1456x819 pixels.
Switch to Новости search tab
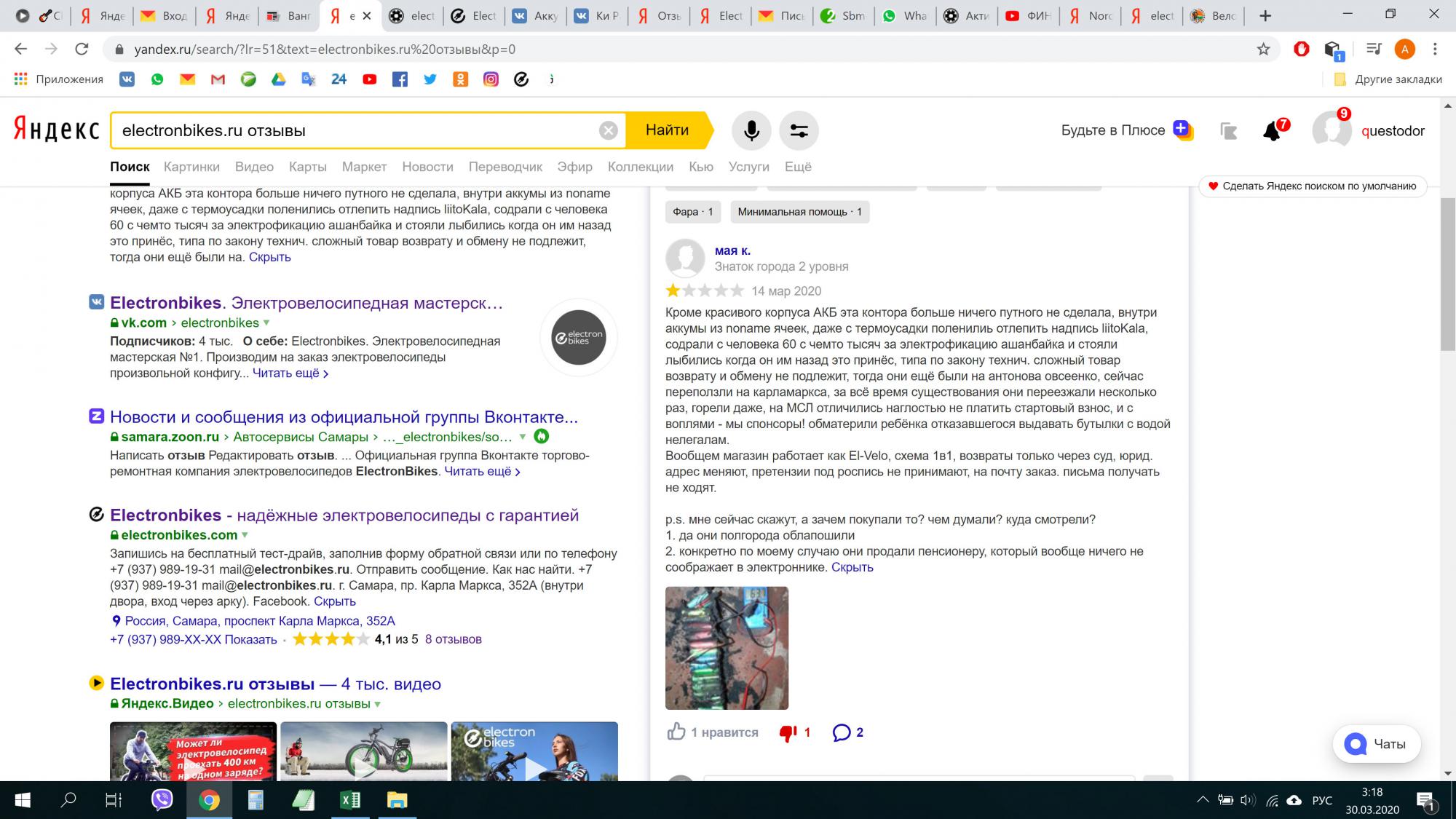(x=428, y=167)
